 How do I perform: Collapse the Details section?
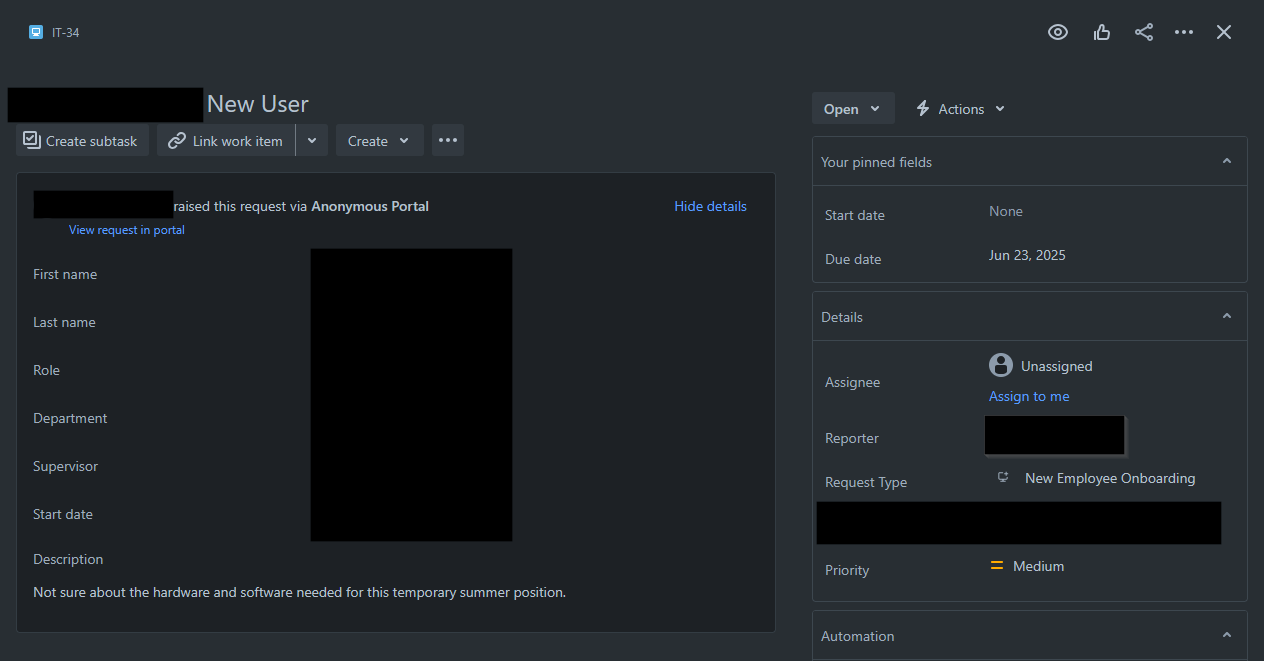(1227, 316)
